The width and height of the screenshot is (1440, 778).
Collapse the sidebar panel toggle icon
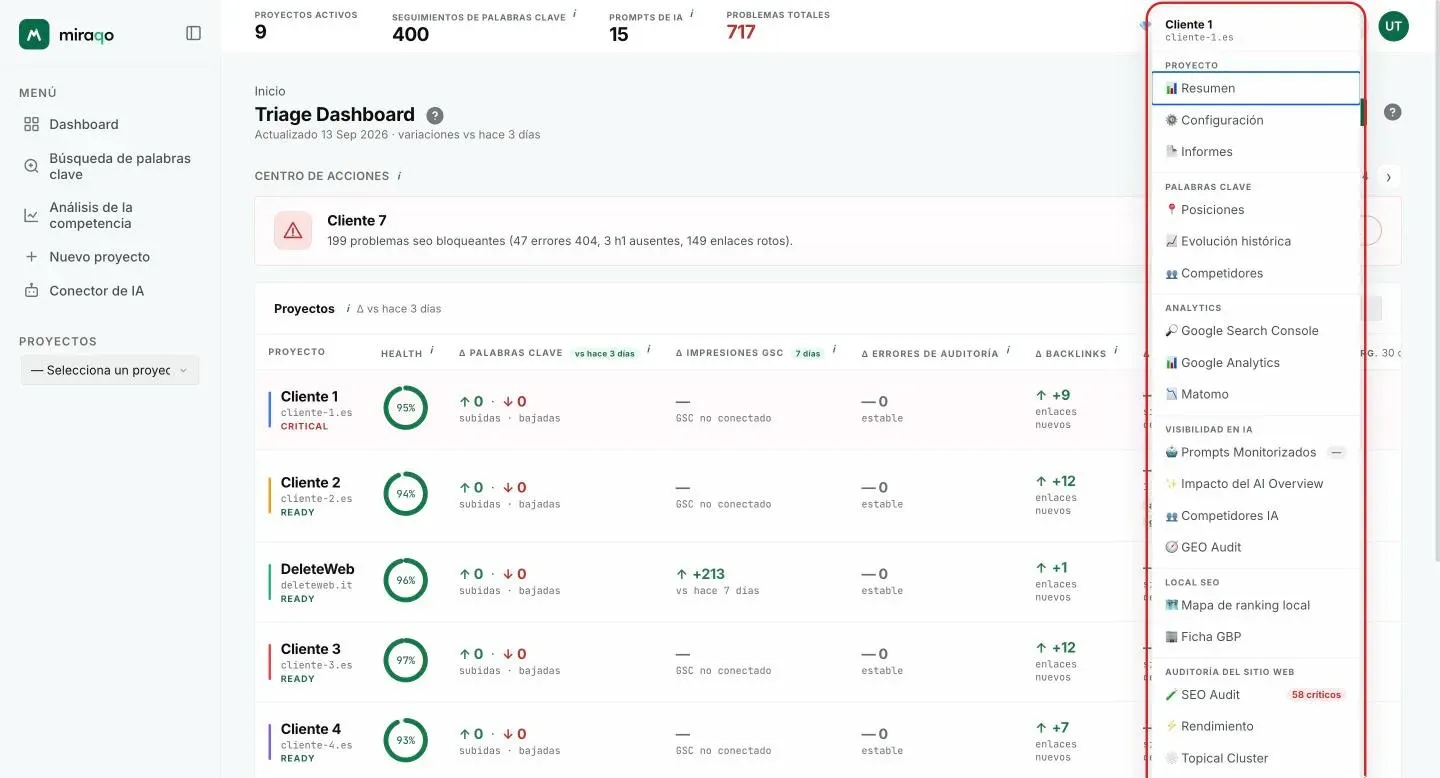(194, 33)
